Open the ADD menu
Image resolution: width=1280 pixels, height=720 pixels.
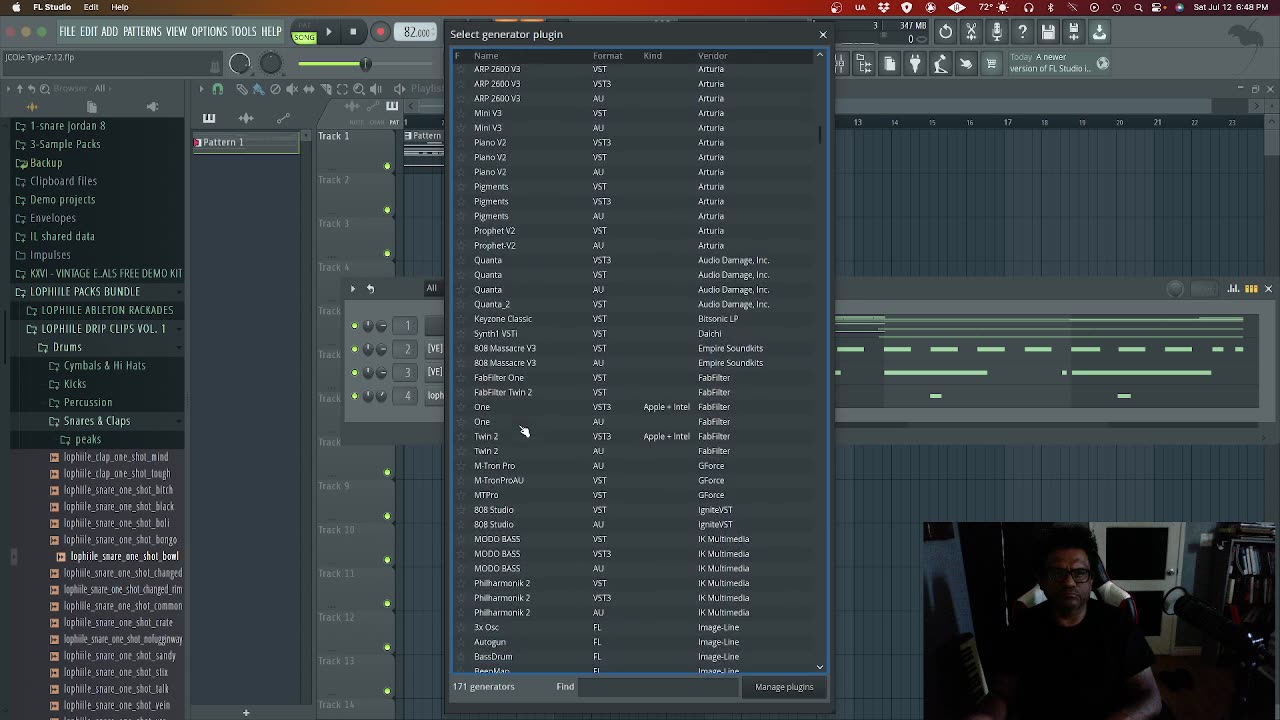tap(110, 32)
